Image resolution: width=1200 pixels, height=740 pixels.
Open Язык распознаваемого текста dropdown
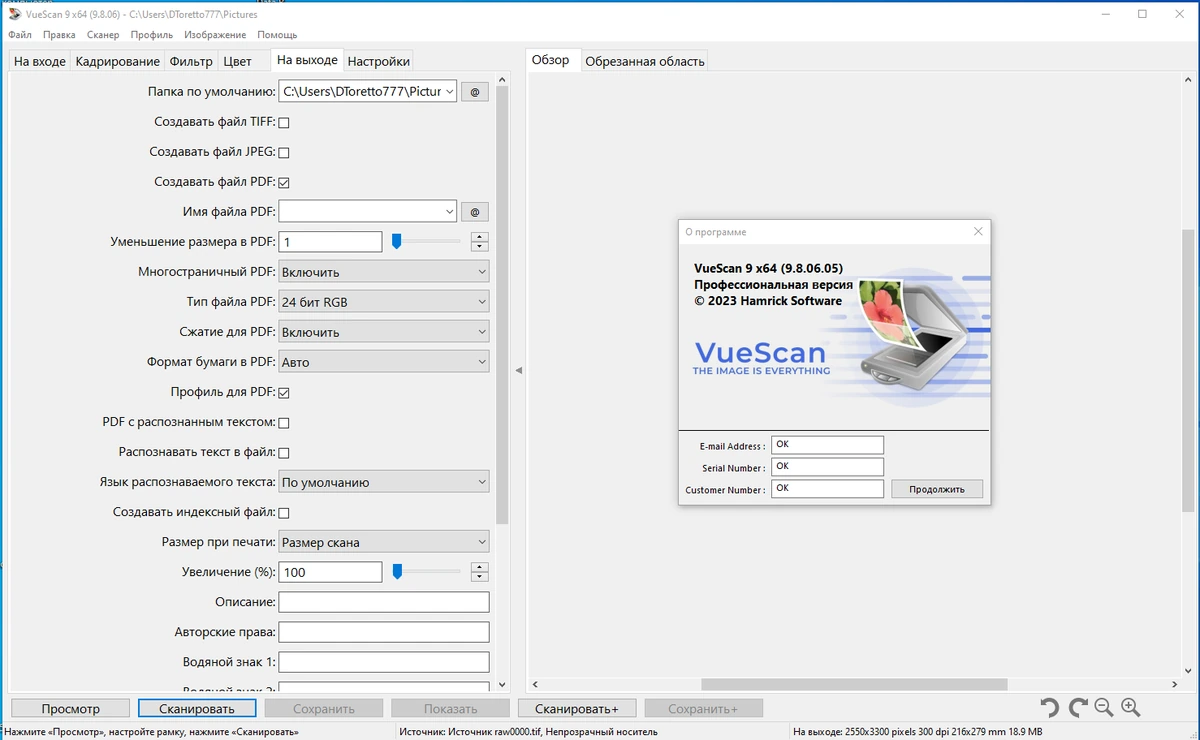384,482
